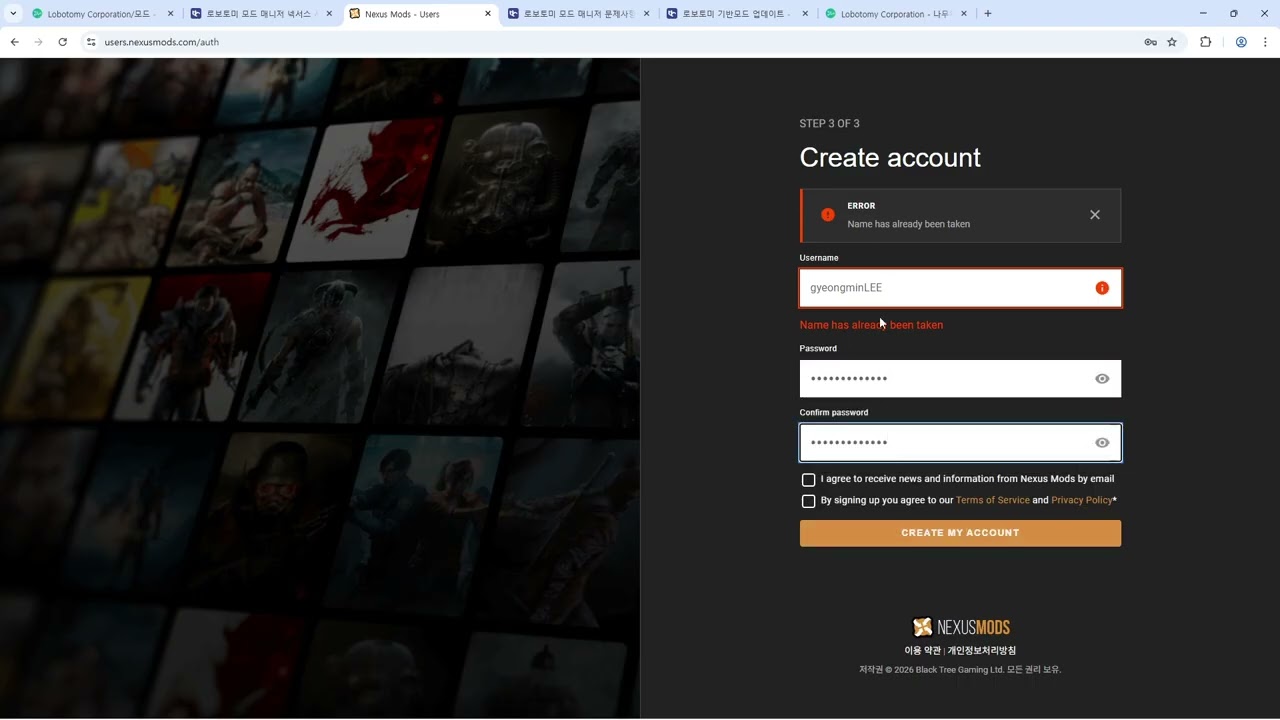The width and height of the screenshot is (1280, 720).
Task: Switch to the 로보토미 모드 매니저 문제사항 tab
Action: point(579,14)
